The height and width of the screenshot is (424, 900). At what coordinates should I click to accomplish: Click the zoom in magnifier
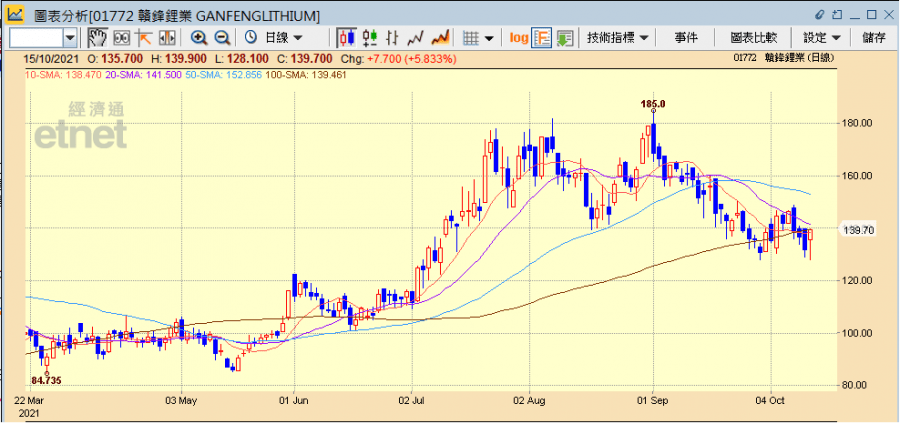[x=199, y=37]
